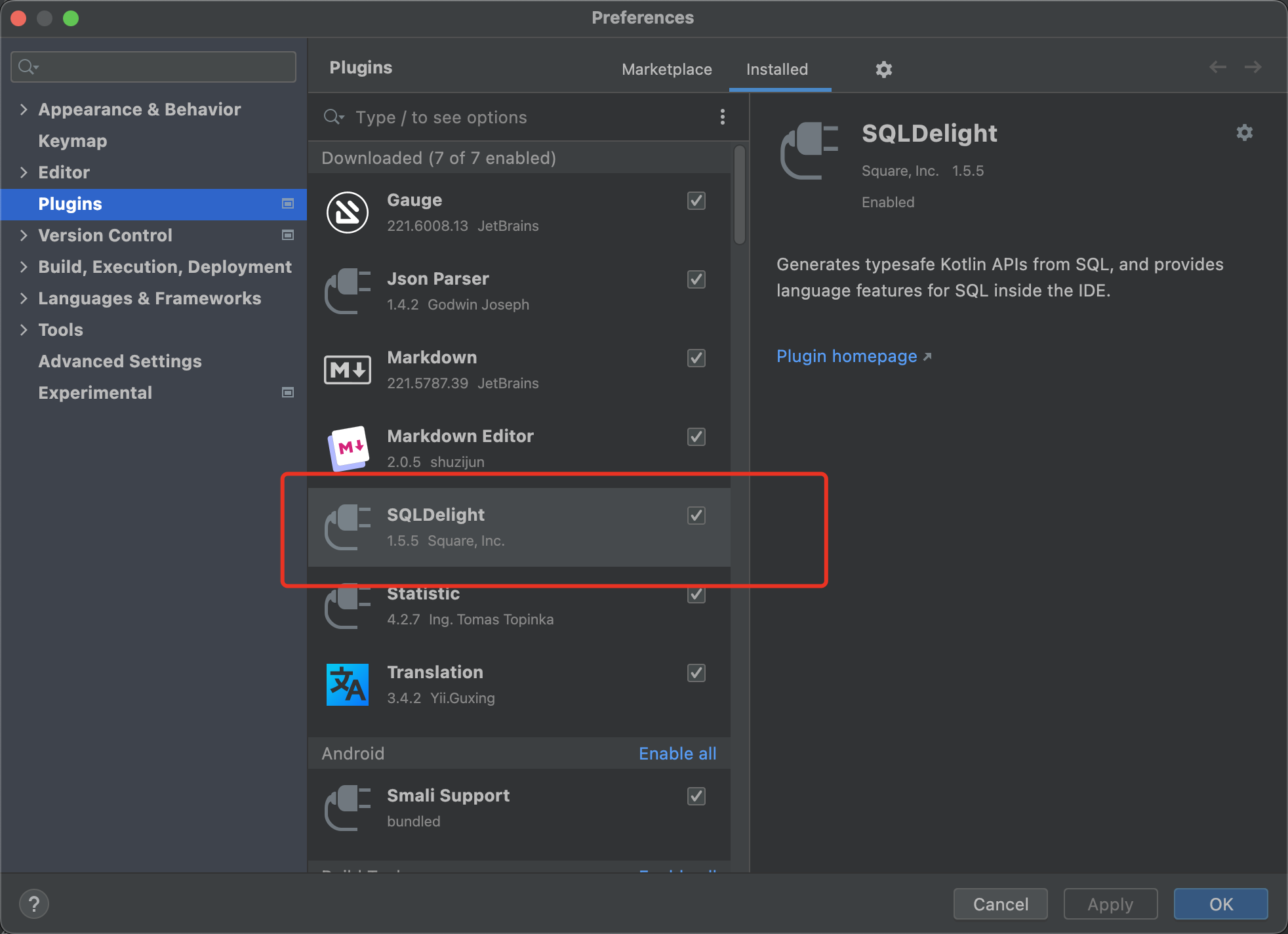Viewport: 1288px width, 934px height.
Task: Uncheck the Markdown plugin checkbox
Action: coord(696,358)
